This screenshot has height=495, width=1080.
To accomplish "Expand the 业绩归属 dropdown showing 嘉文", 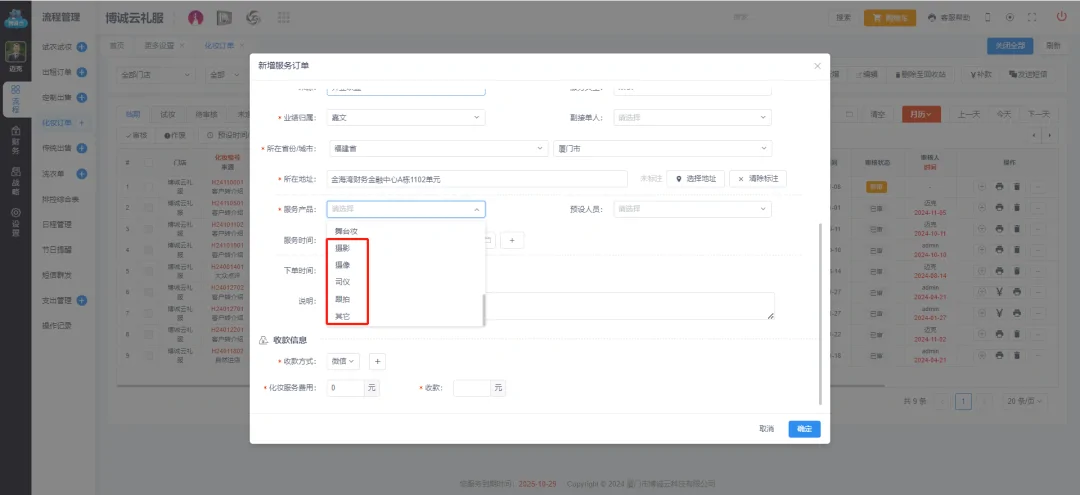I will (405, 117).
